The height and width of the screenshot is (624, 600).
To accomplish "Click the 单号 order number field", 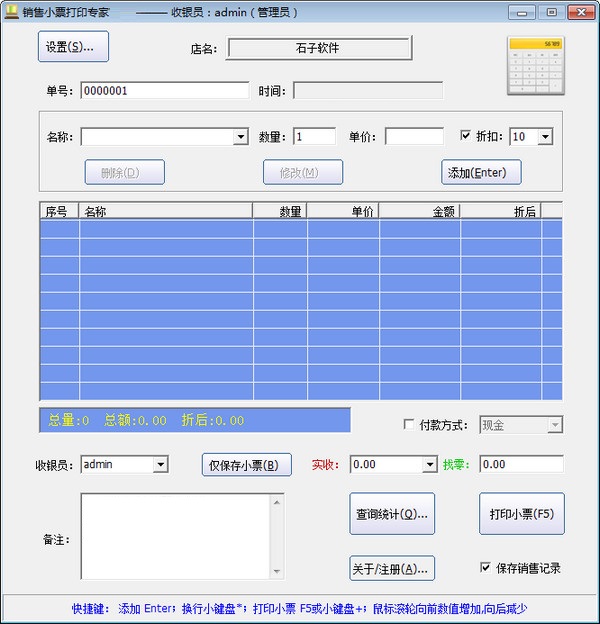I will tap(164, 90).
